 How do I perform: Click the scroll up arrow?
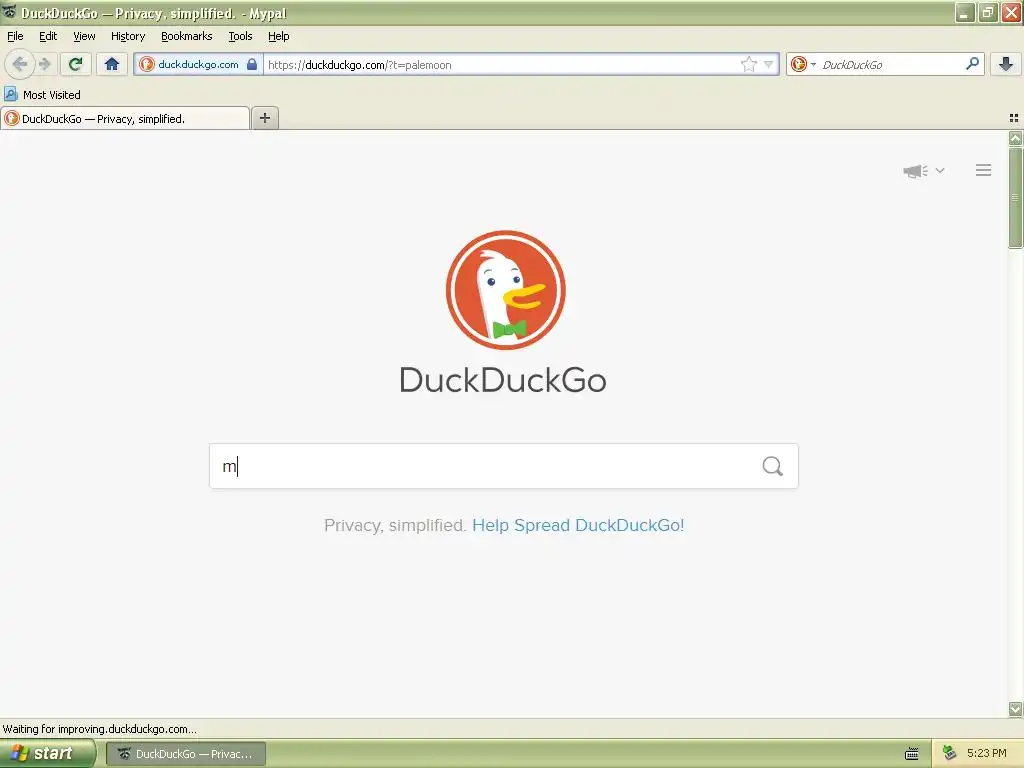1015,138
